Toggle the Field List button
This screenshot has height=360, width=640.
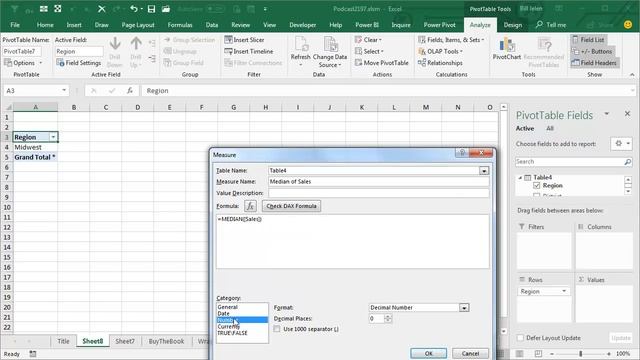(588, 40)
